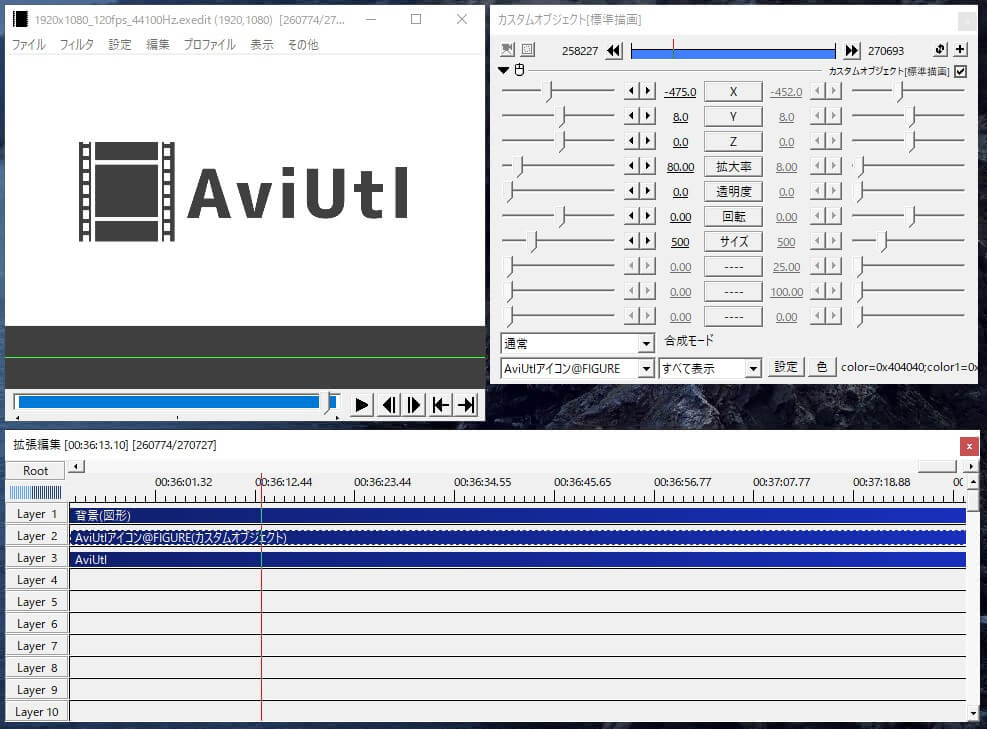The height and width of the screenshot is (729, 987).
Task: Open the AviUtlアイコン@FIGURE dropdown
Action: point(577,368)
